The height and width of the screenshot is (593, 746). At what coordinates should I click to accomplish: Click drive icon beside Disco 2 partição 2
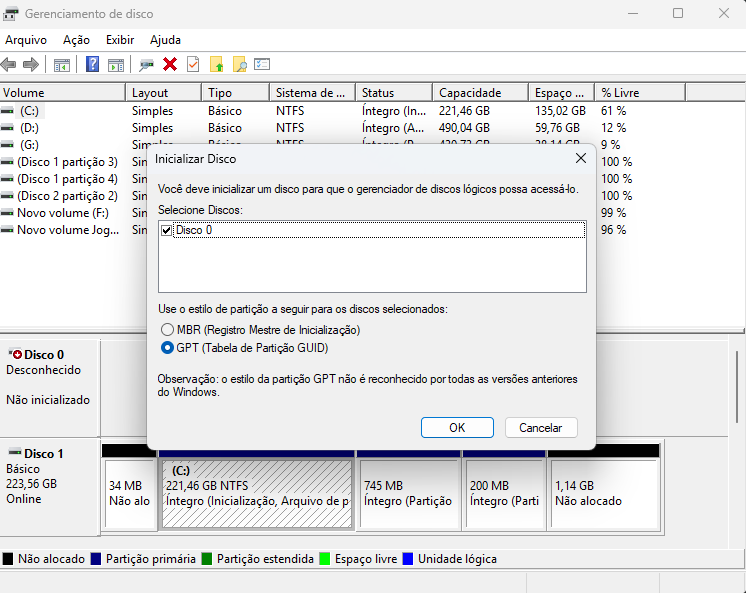[7, 196]
